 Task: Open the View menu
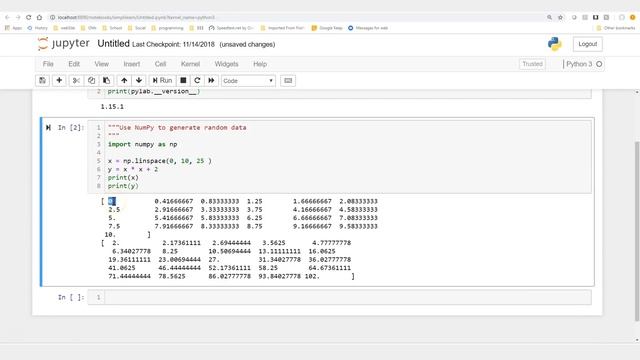tap(102, 64)
